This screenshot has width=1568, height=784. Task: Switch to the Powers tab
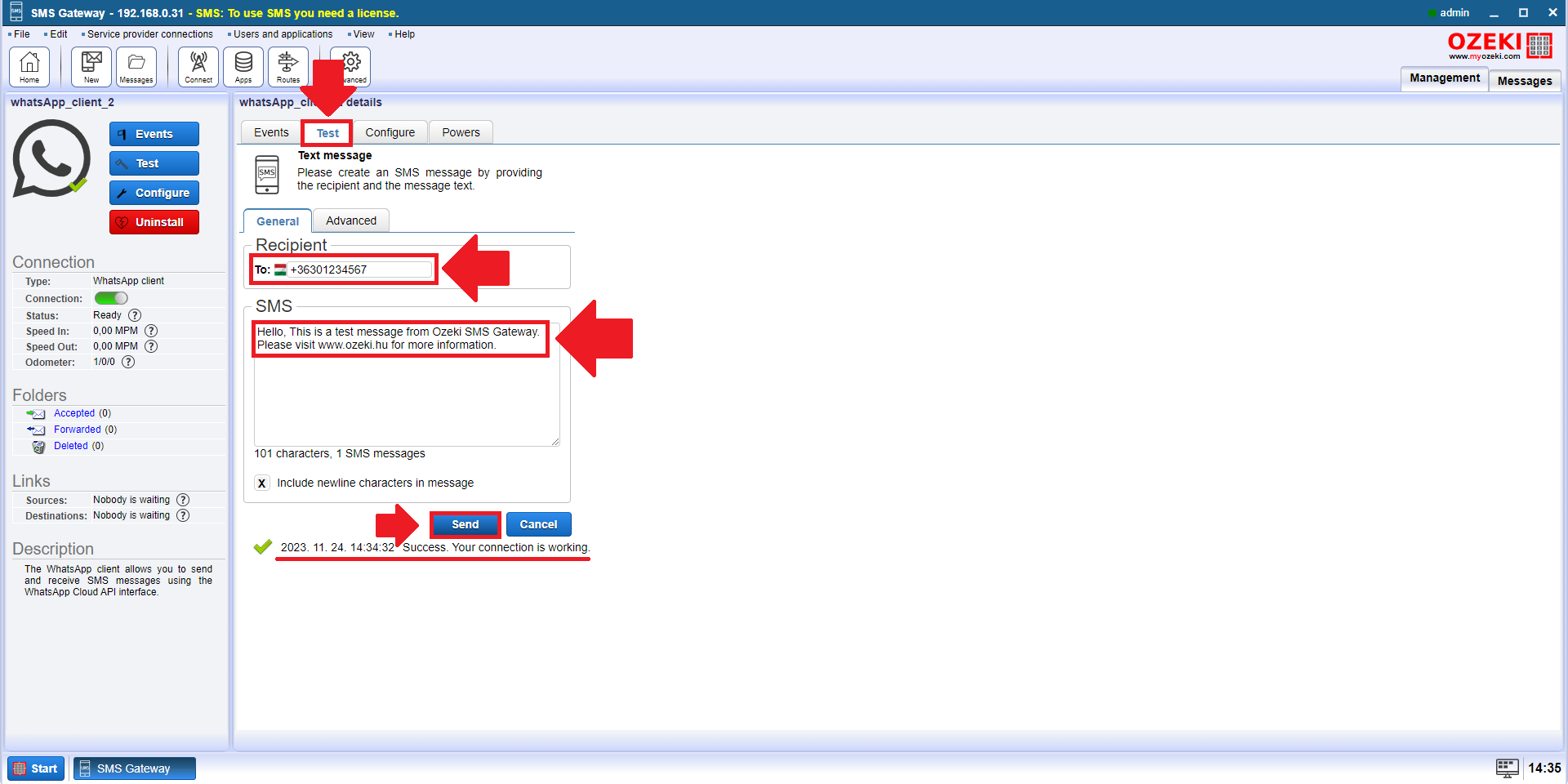click(x=461, y=132)
